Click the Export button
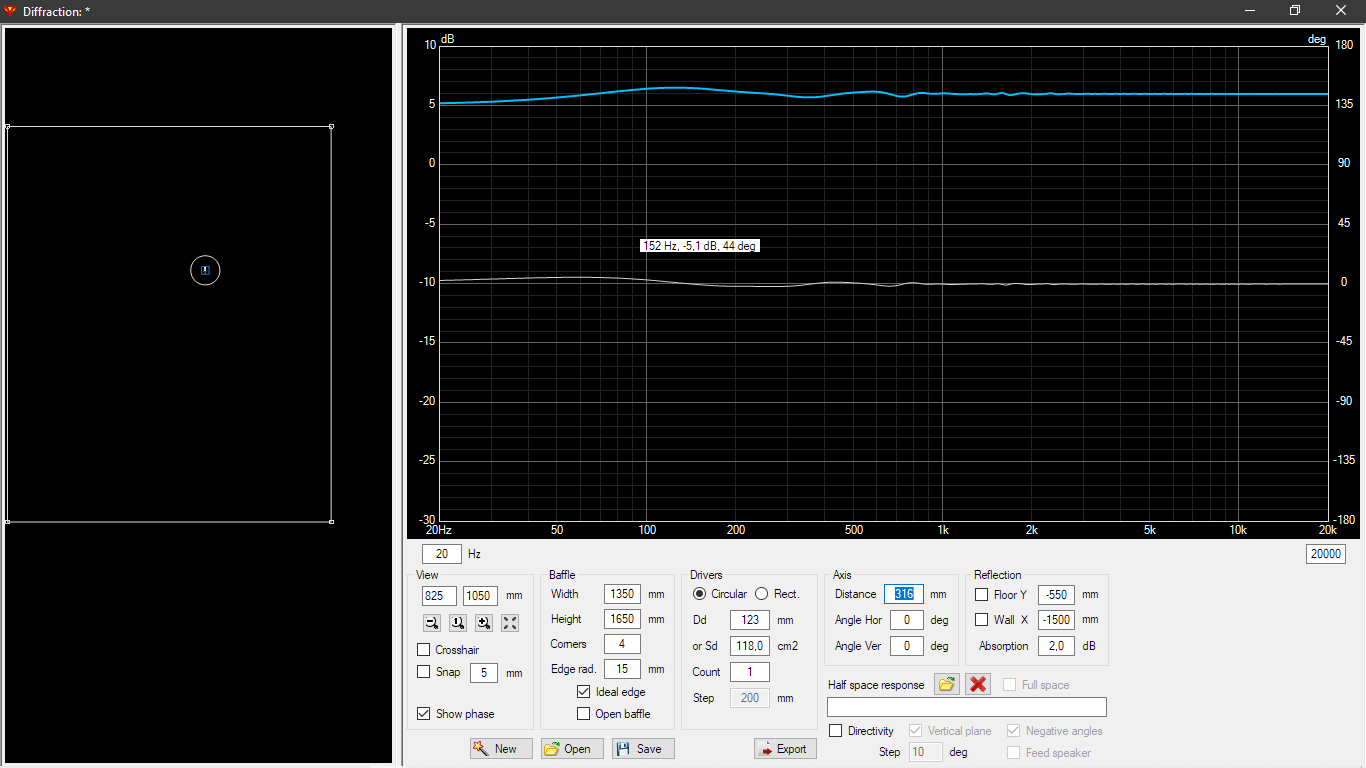 pos(785,749)
